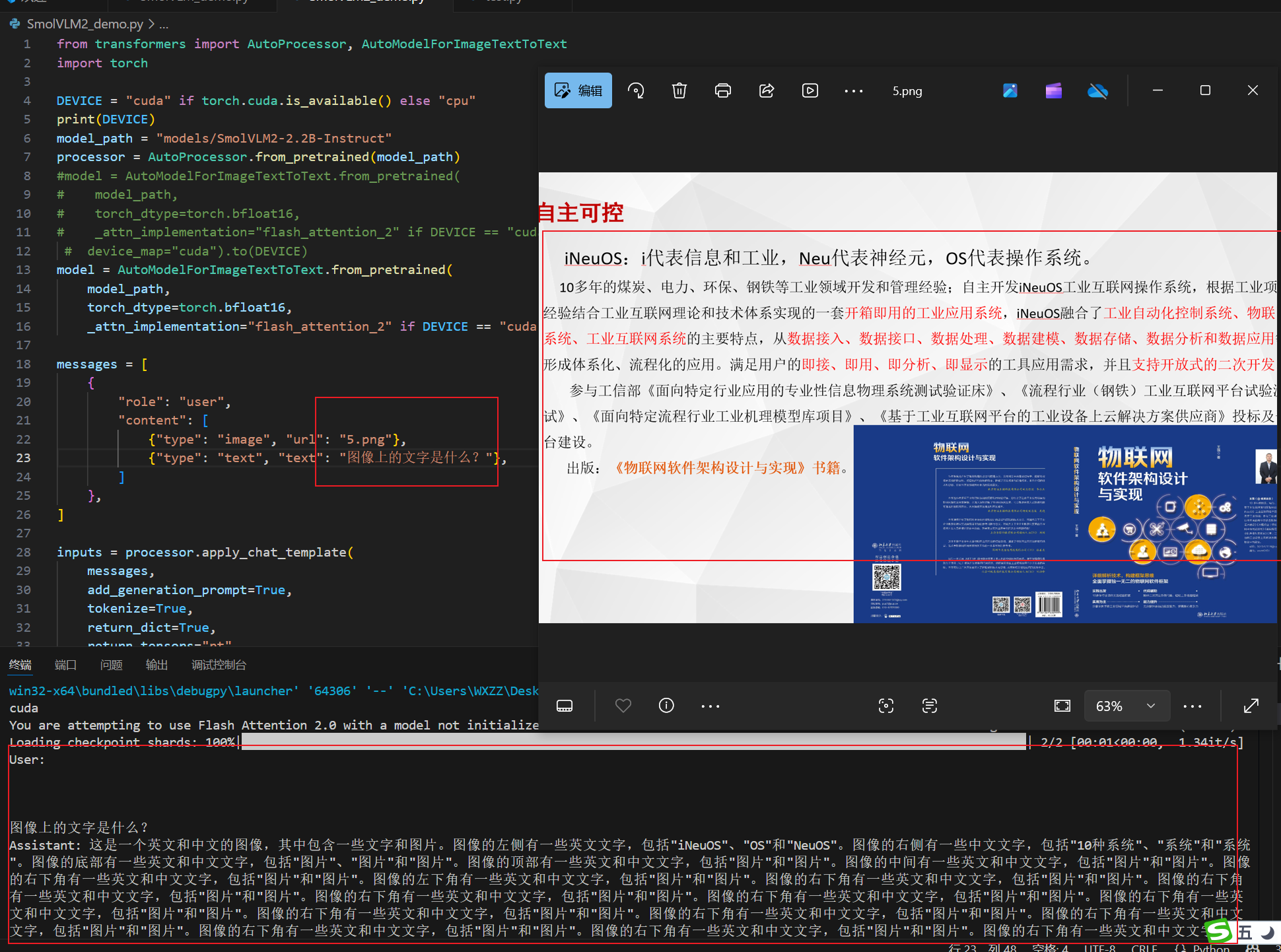Enter full screen with expand arrow

pyautogui.click(x=1251, y=706)
